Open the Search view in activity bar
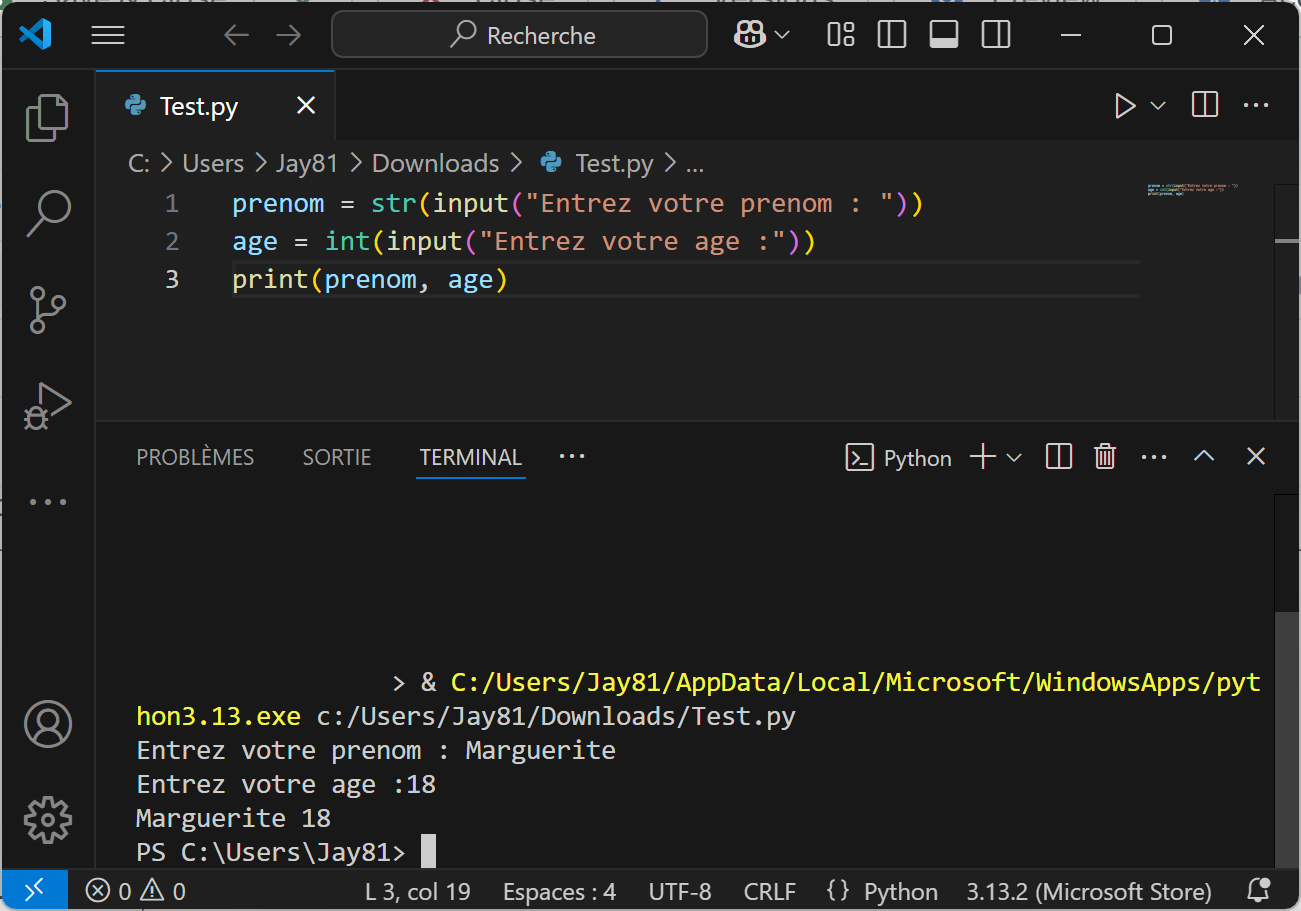Viewport: 1301px width, 911px height. click(47, 212)
